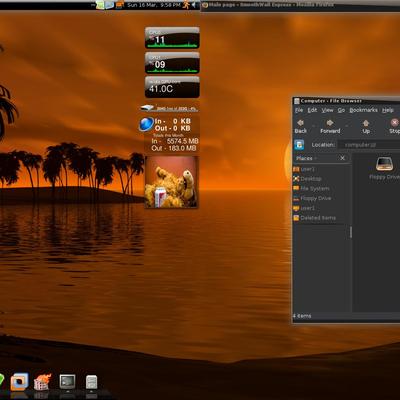Stop loading in the File Browser
This screenshot has height=400, width=400.
click(x=394, y=127)
